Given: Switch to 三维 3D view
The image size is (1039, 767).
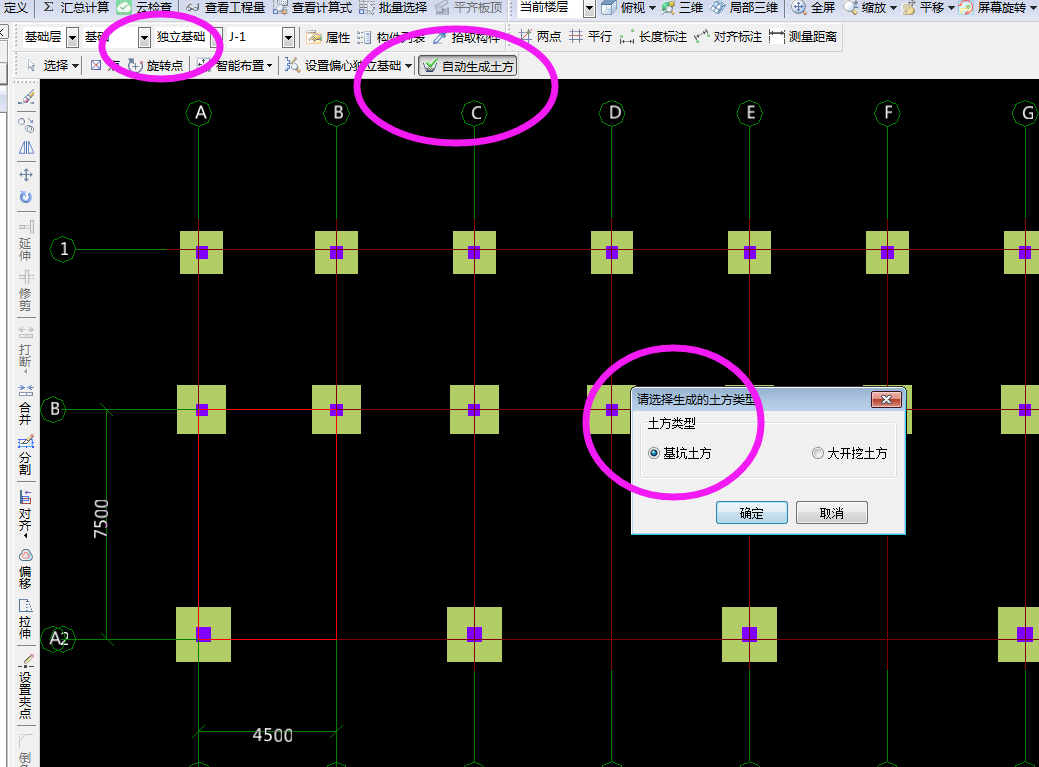Looking at the screenshot, I should coord(682,7).
